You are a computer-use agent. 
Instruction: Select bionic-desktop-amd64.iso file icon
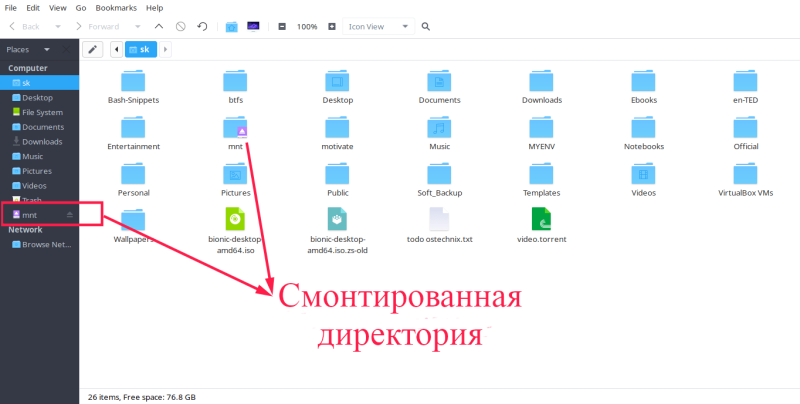tap(234, 219)
